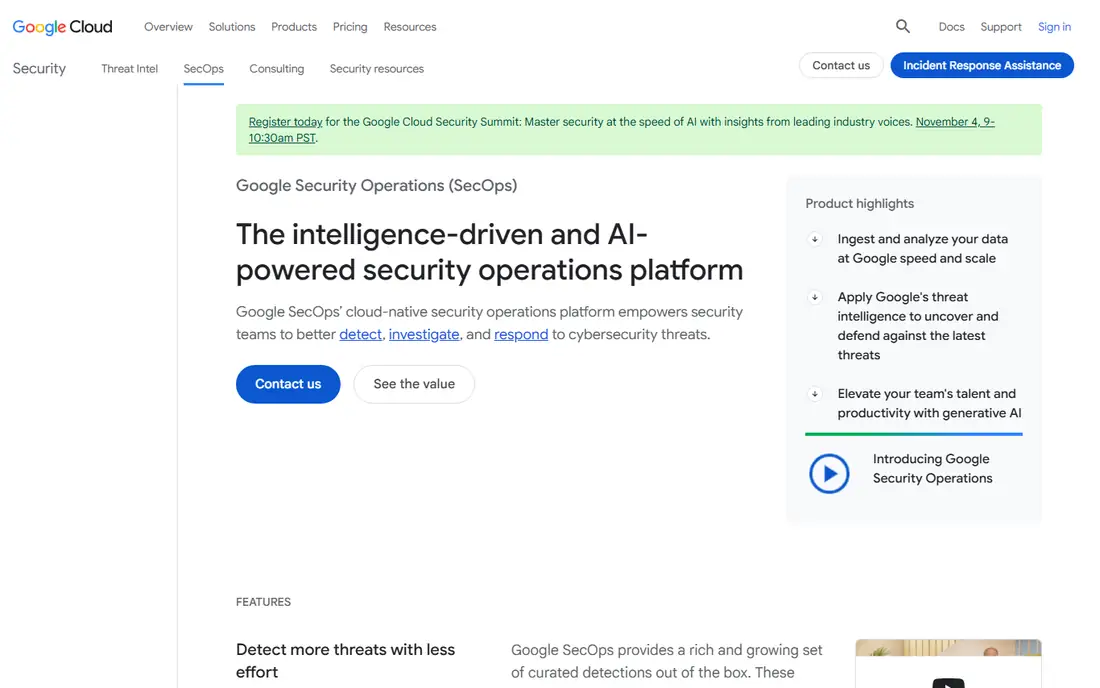Select the SecOps tab
The width and height of the screenshot is (1100, 688).
pos(203,69)
